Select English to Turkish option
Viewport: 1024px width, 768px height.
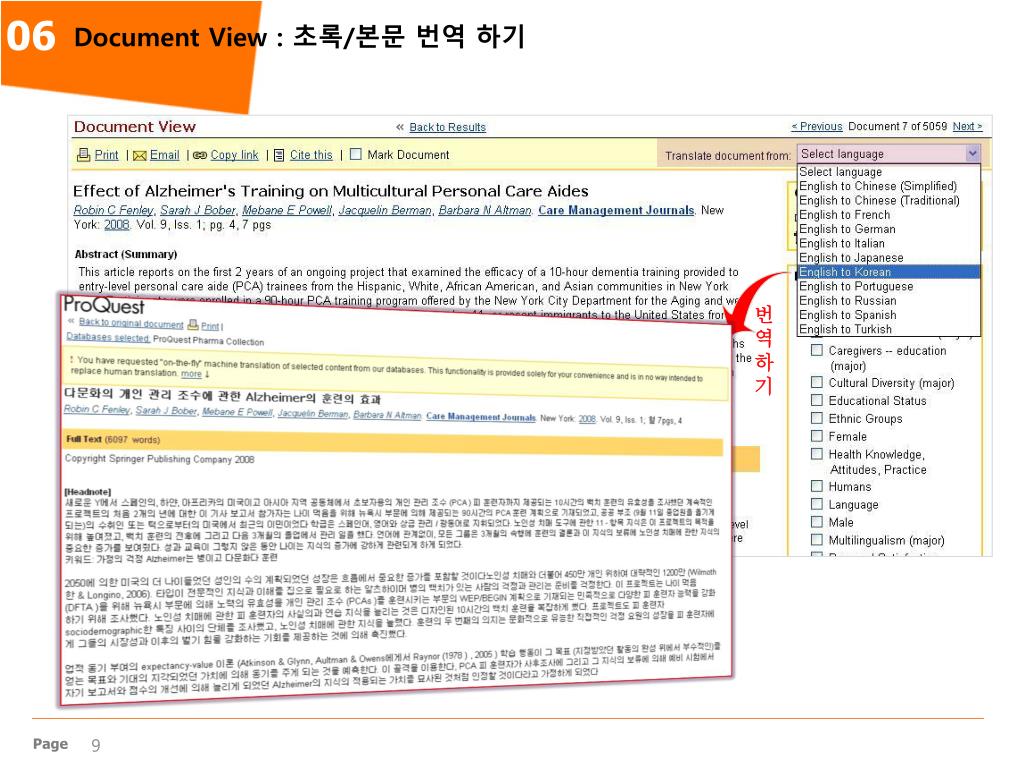click(x=889, y=330)
